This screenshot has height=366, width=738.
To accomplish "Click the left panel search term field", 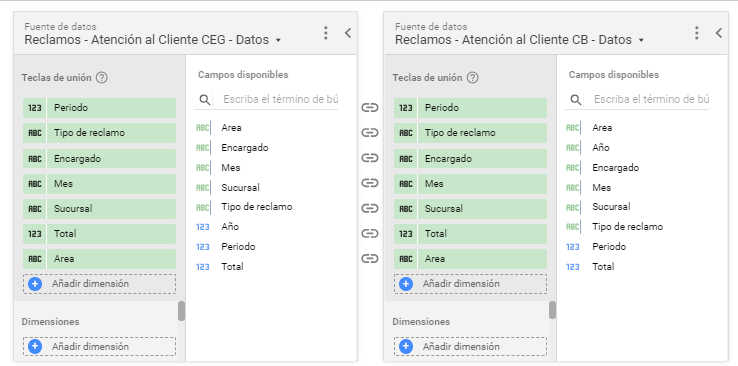I will pyautogui.click(x=280, y=100).
